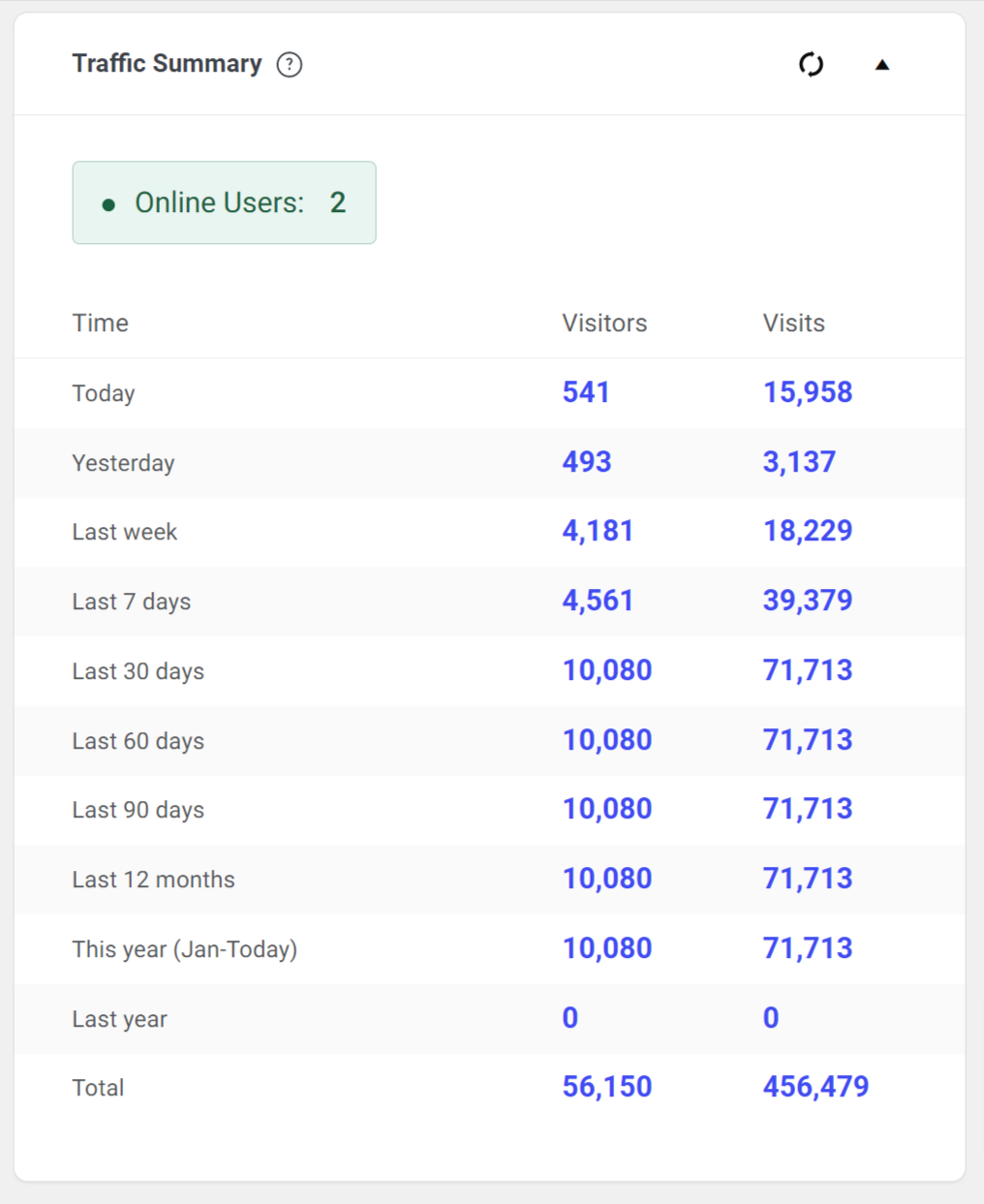Viewport: 984px width, 1204px height.
Task: Open Today's visitors count 541
Action: (586, 392)
